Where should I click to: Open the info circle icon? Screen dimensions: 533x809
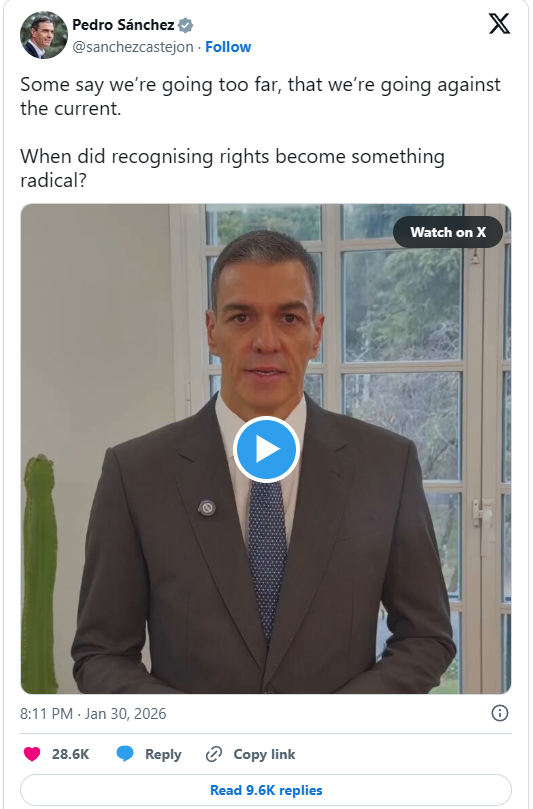pos(499,713)
